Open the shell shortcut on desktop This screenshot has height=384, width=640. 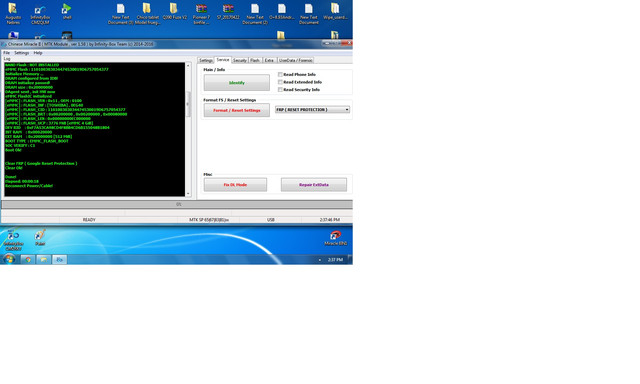point(67,11)
